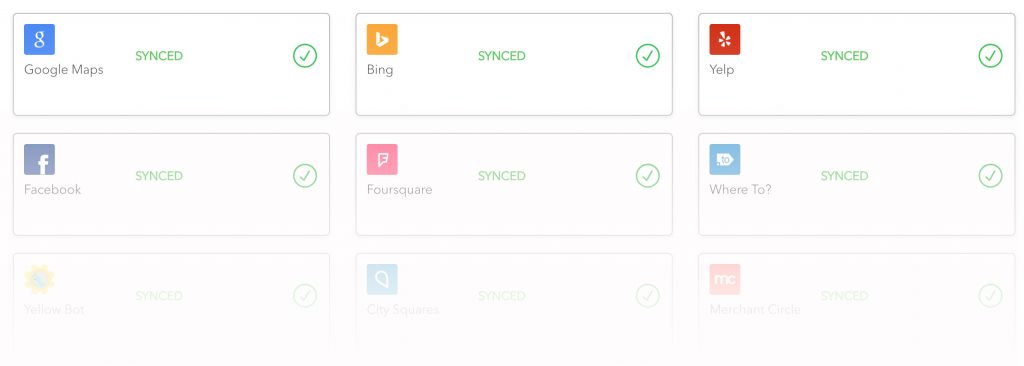Screen dimensions: 1024x366
Task: Click the red Yelp logo icon
Action: 725,39
